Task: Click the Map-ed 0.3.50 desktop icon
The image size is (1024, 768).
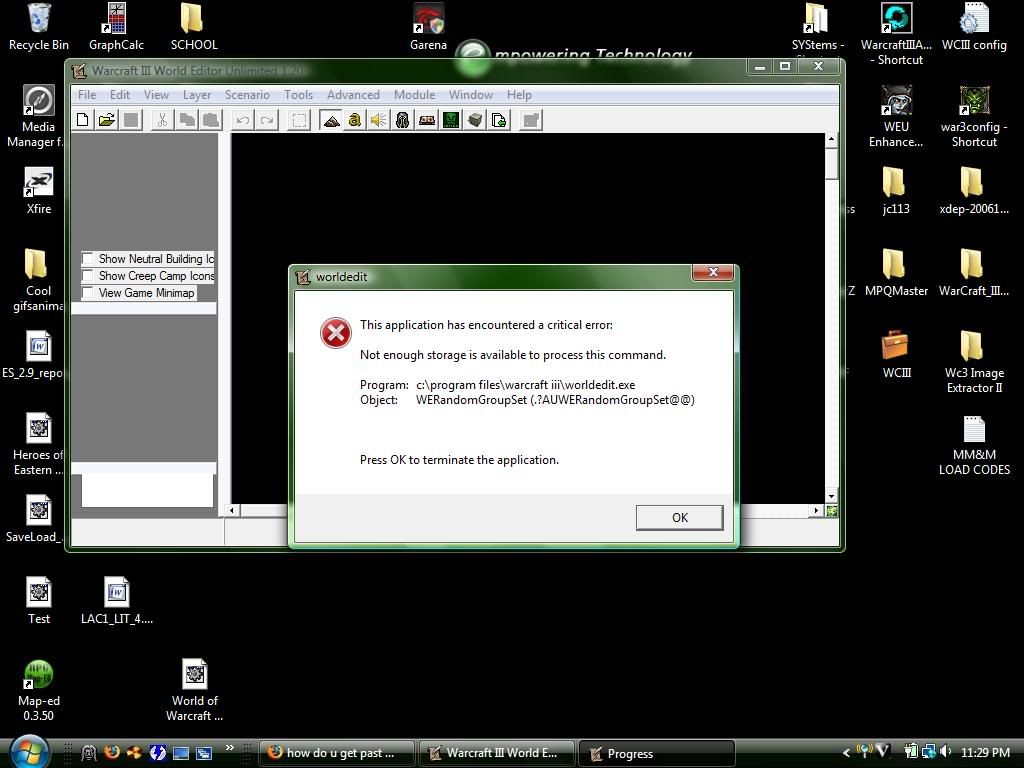Action: point(39,690)
